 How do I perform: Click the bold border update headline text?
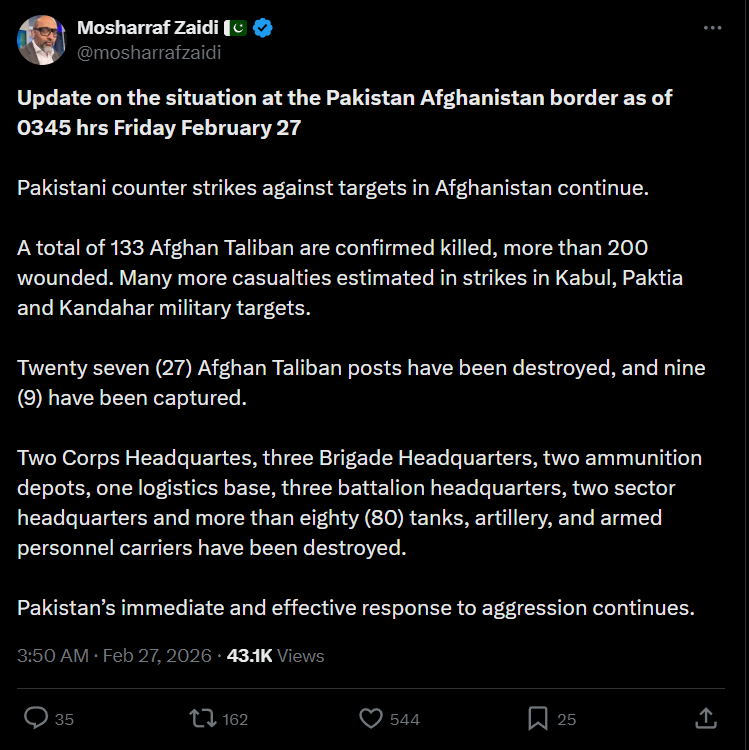click(344, 113)
